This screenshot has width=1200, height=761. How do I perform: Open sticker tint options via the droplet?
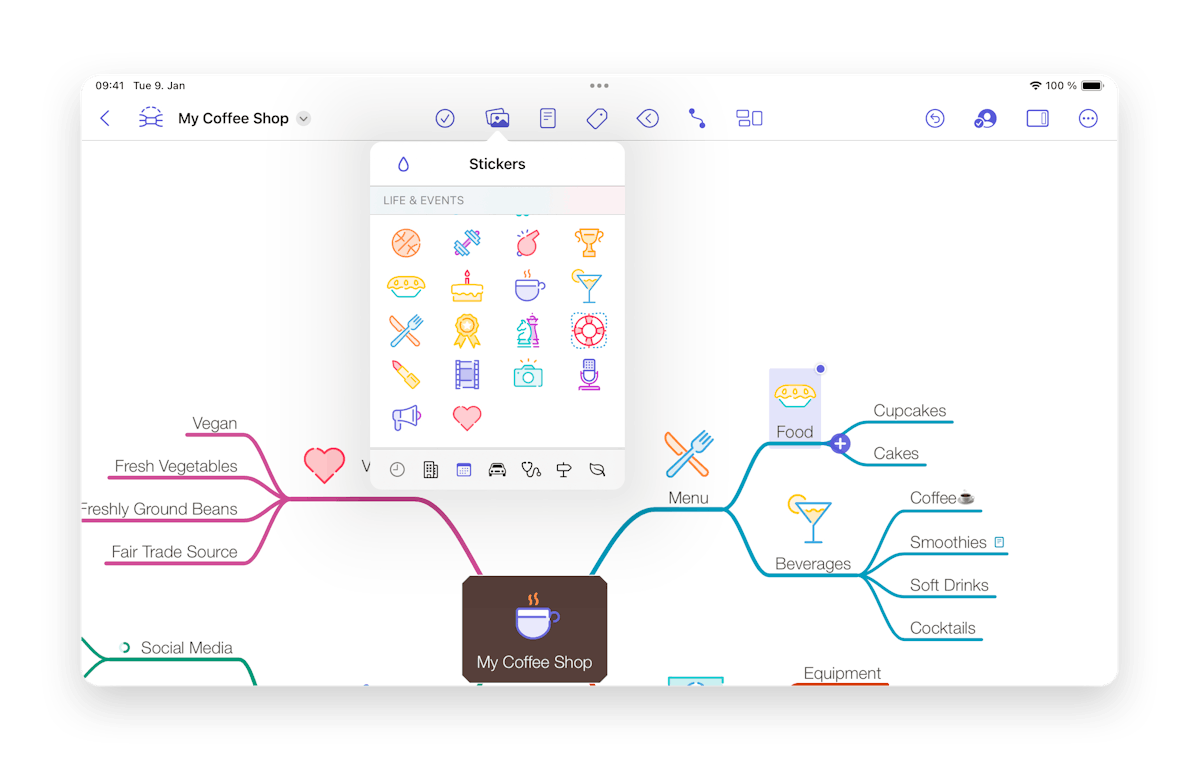point(401,164)
